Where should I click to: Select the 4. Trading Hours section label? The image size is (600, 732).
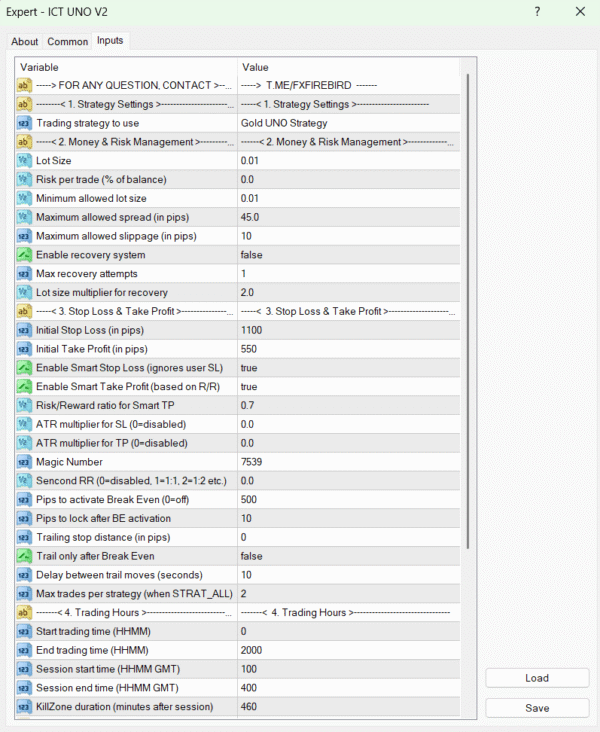click(x=133, y=612)
